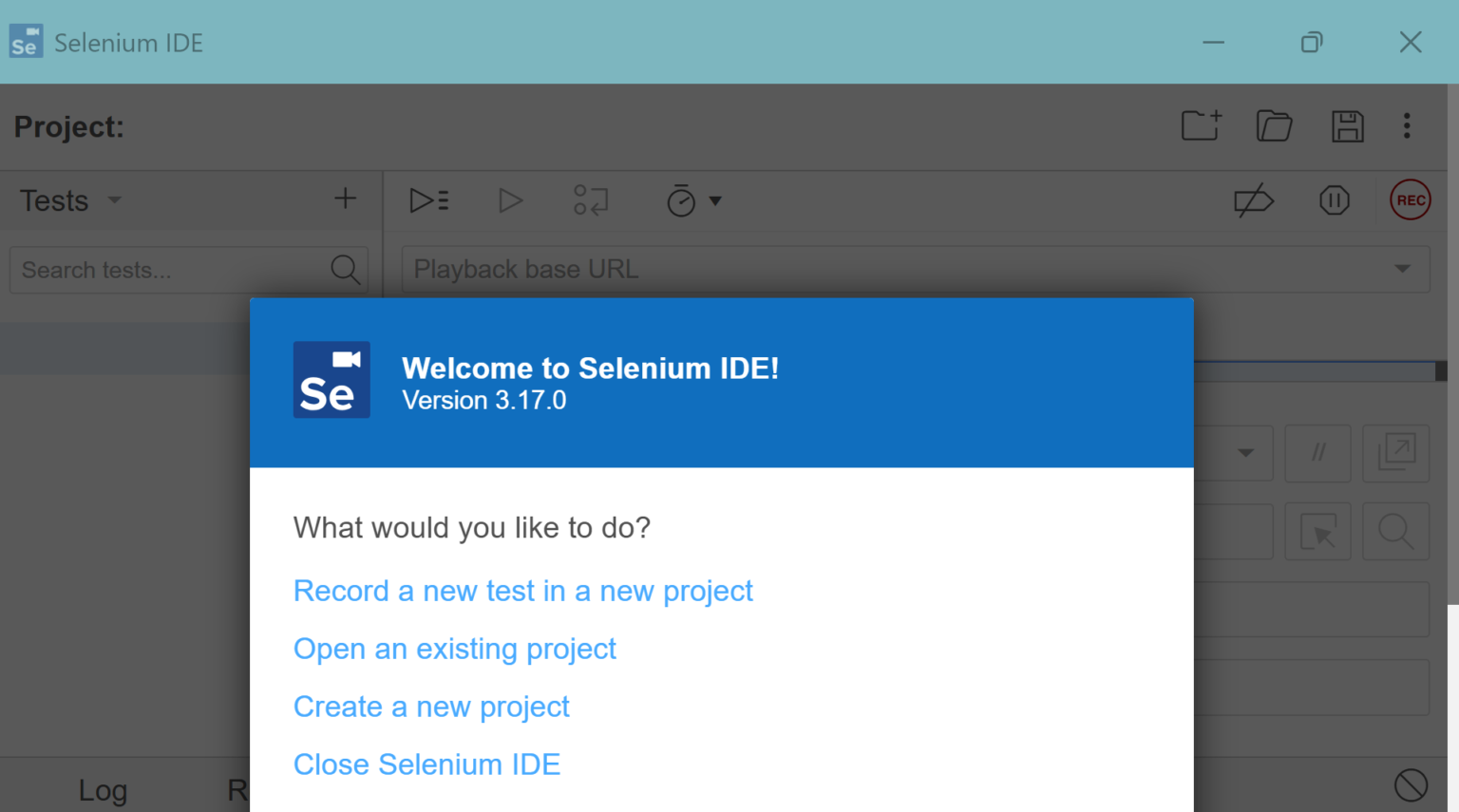
Task: Click Record a new test in a new project
Action: pyautogui.click(x=522, y=591)
